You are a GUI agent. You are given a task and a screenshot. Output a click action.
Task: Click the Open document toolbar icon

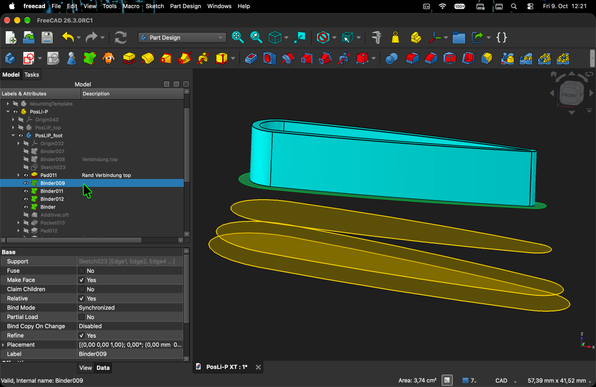[x=29, y=38]
